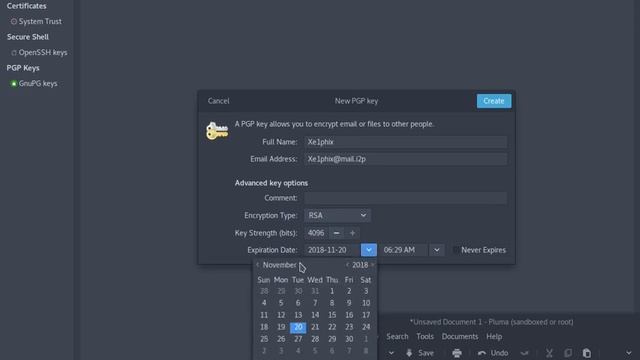Click the PGP Keys heading in the sidebar
Screen dimensions: 640x360
point(23,68)
